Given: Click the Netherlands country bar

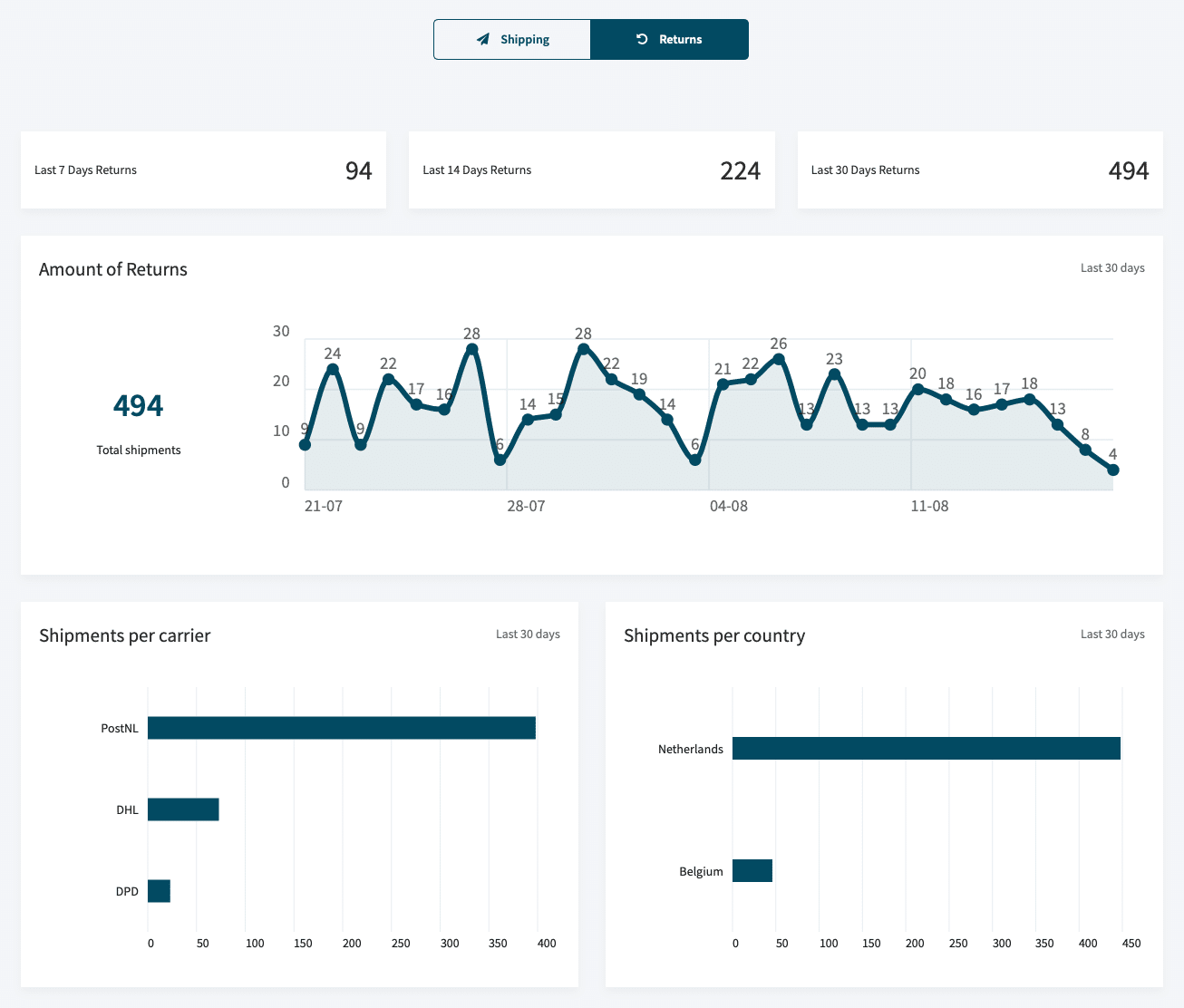Looking at the screenshot, I should tap(927, 748).
